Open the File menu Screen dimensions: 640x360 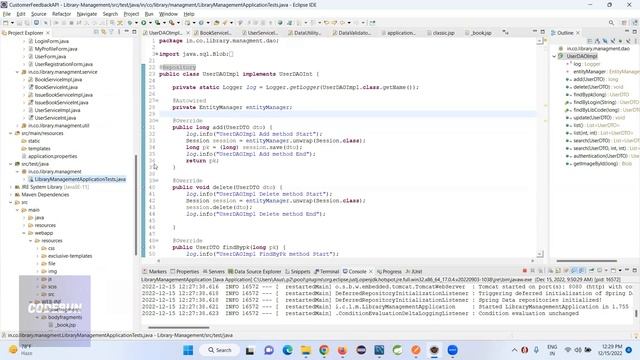7,14
